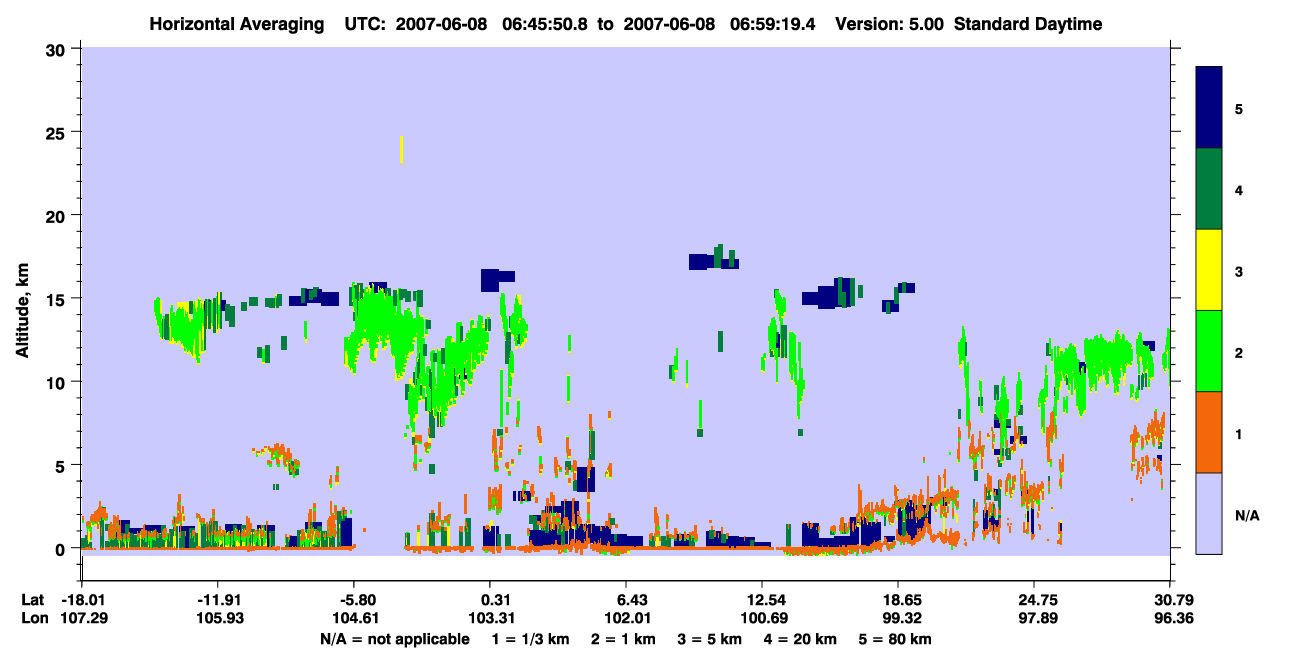
Task: Click latitude value -11.91
Action: pos(217,600)
